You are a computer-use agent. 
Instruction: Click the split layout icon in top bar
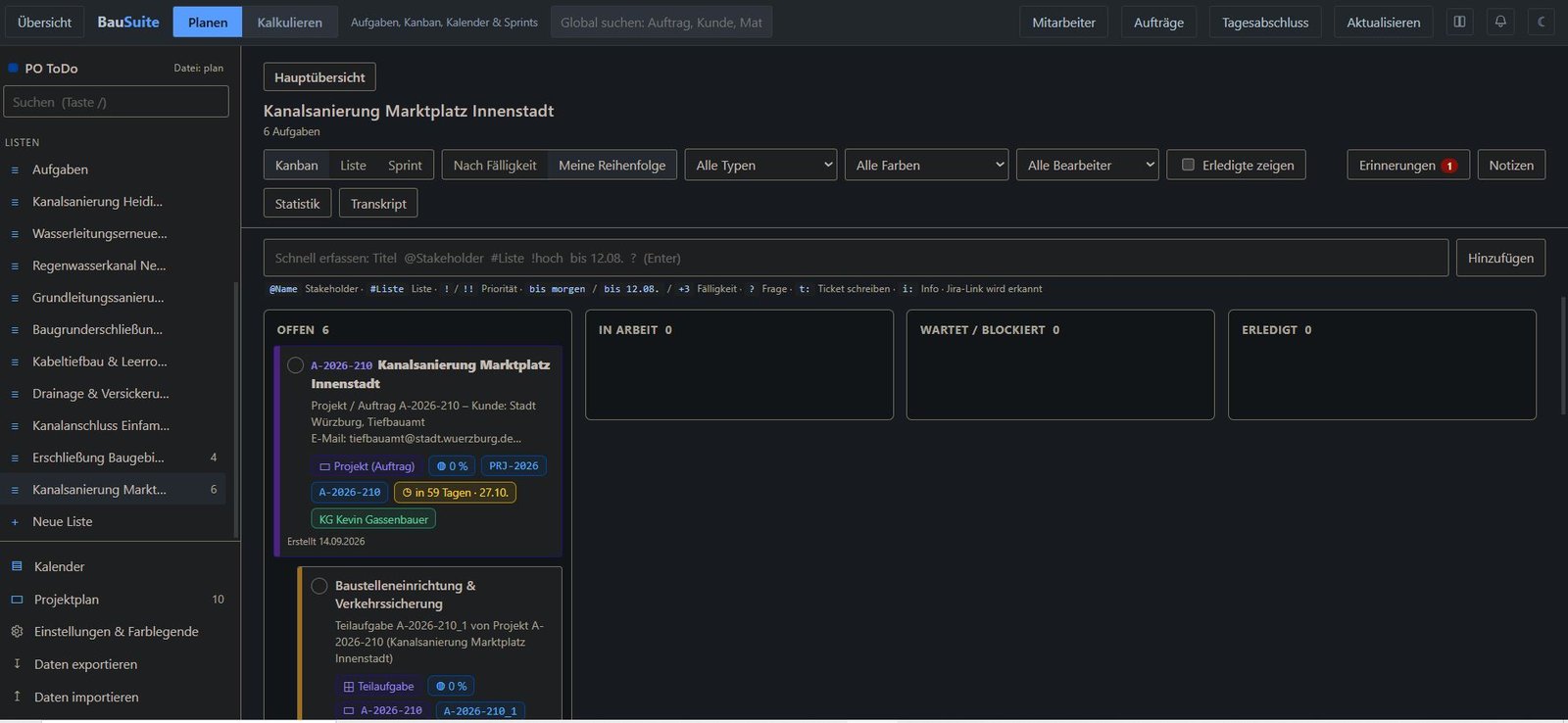pos(1459,22)
